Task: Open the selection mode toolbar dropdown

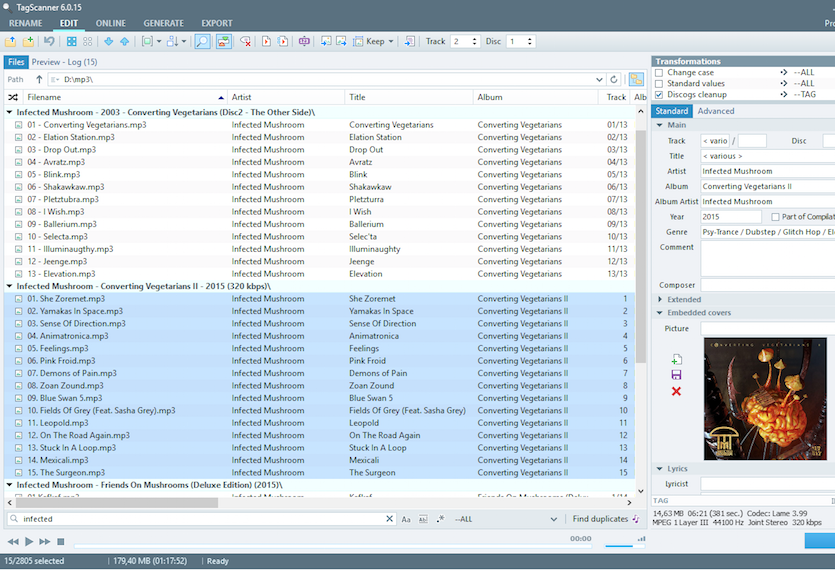Action: click(x=159, y=41)
